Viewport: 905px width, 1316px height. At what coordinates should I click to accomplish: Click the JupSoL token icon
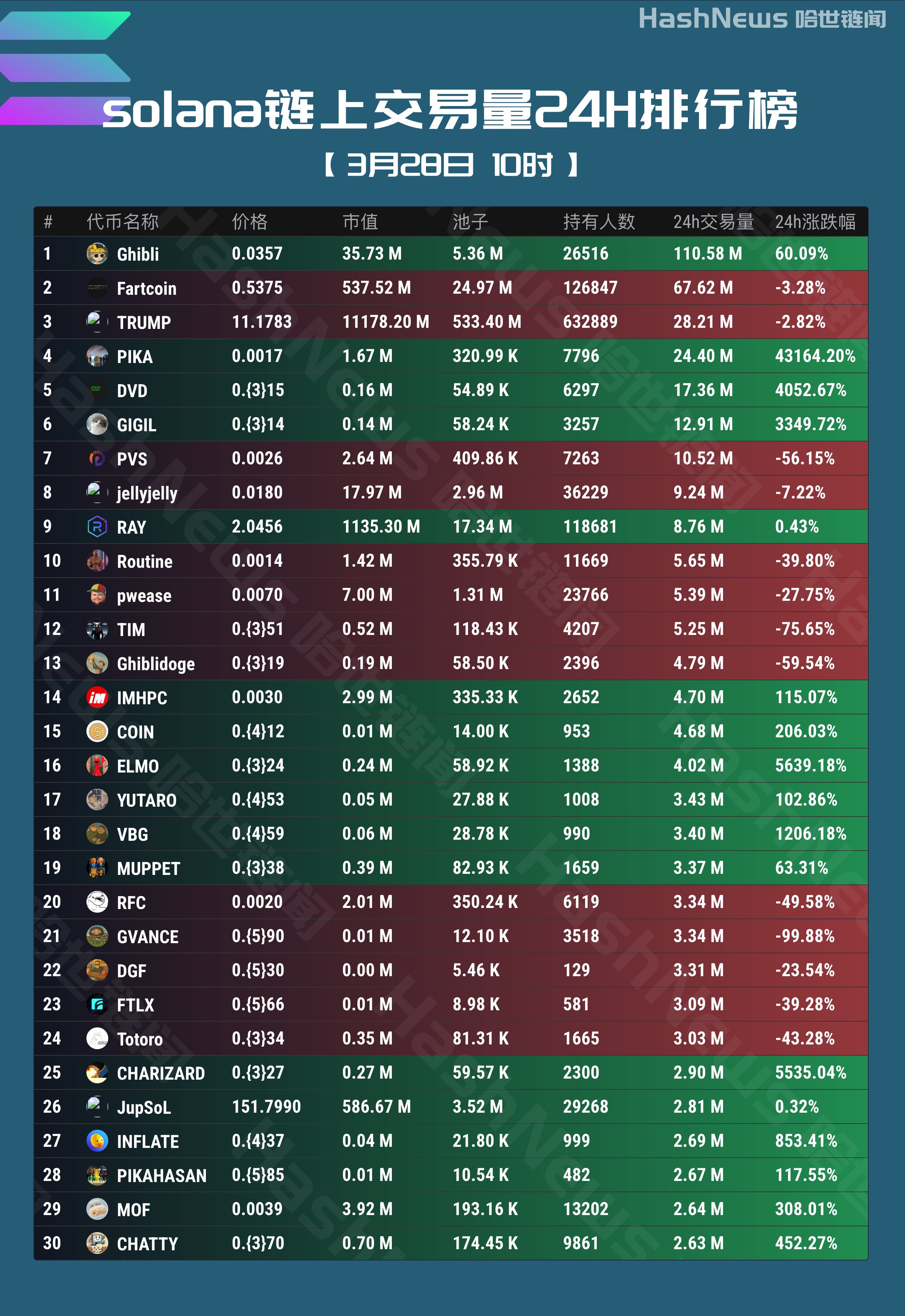click(x=97, y=1106)
